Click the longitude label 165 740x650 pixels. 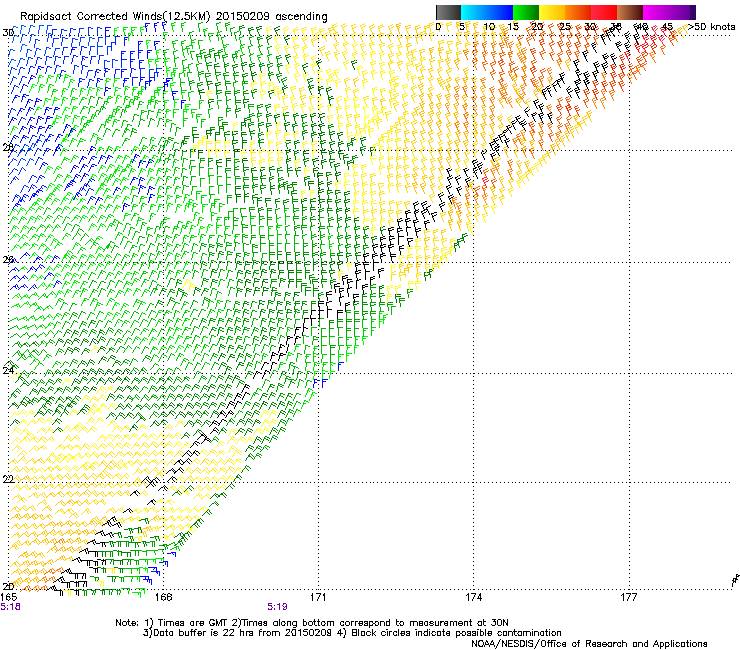pyautogui.click(x=8, y=597)
